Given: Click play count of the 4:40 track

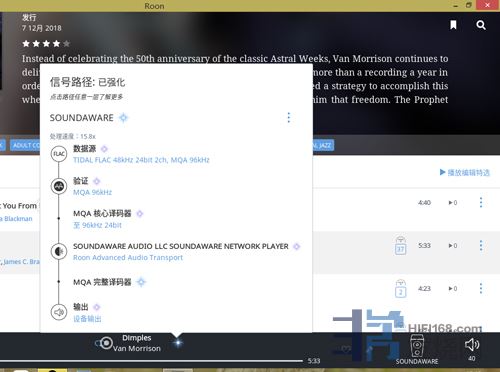Looking at the screenshot, I should click(x=453, y=202).
